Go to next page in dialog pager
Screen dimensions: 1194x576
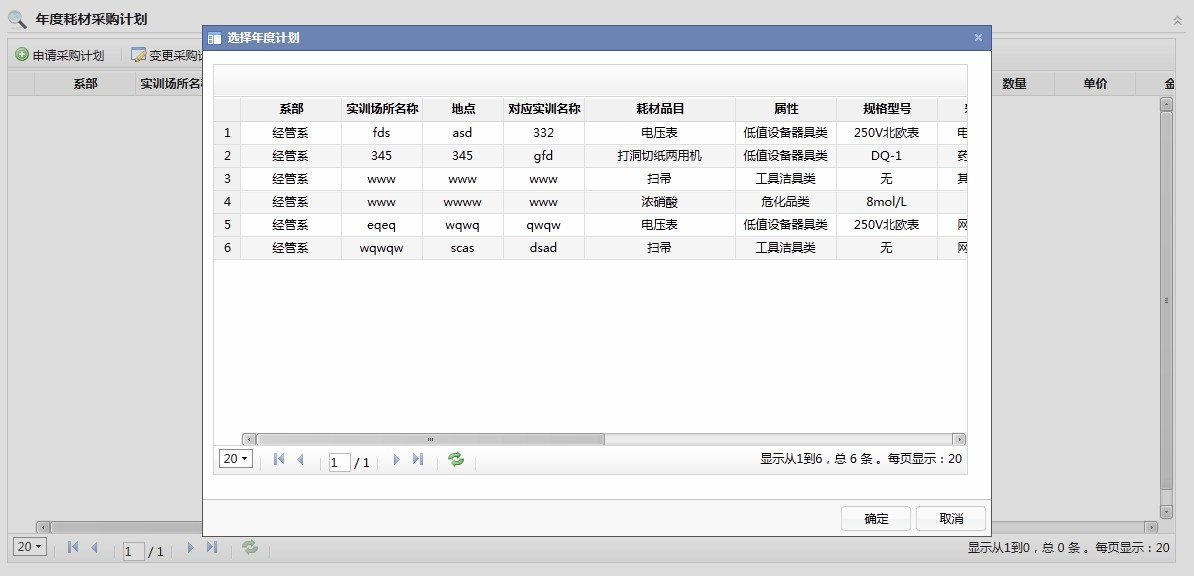click(397, 460)
